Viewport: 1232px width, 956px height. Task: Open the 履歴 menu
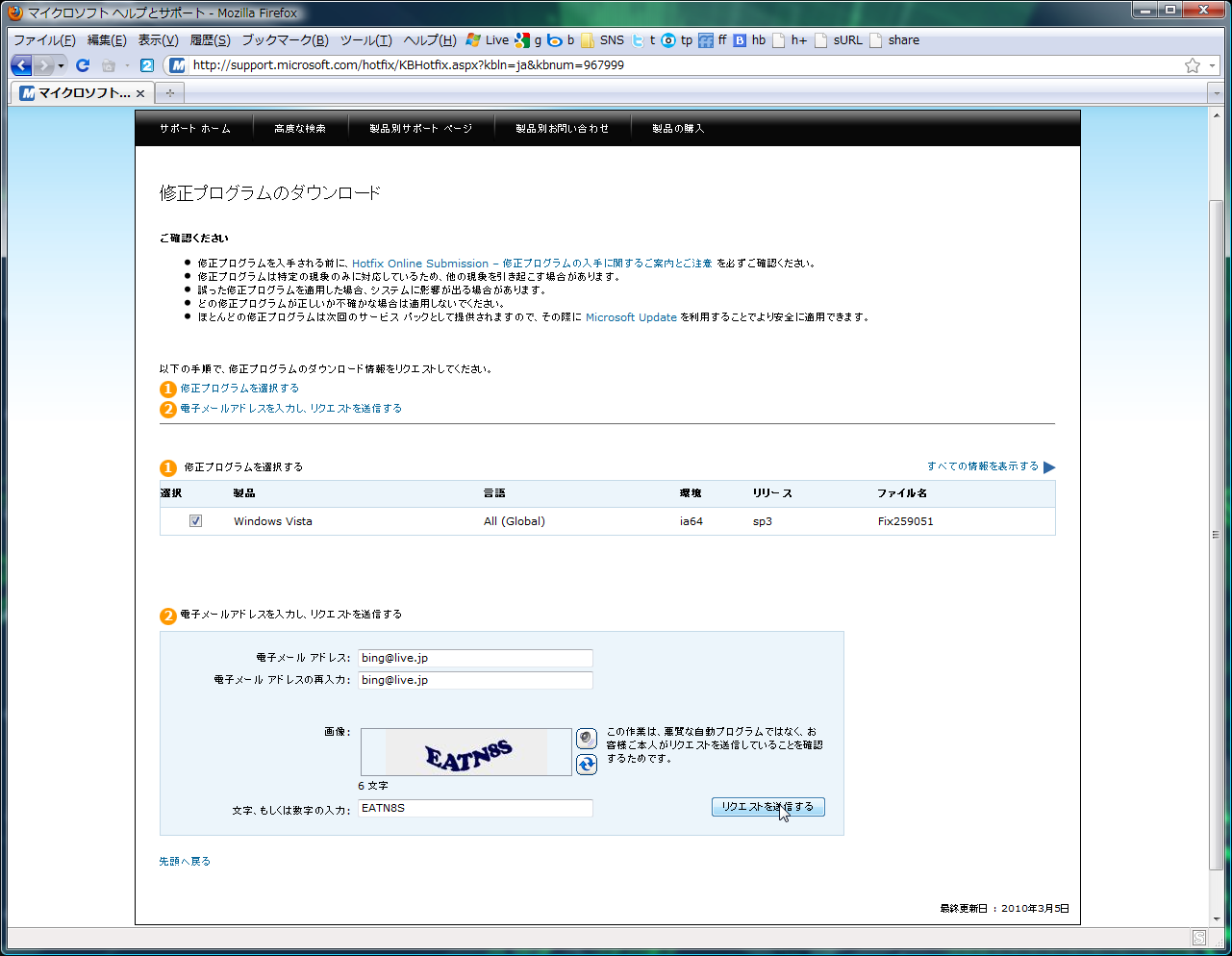click(210, 40)
